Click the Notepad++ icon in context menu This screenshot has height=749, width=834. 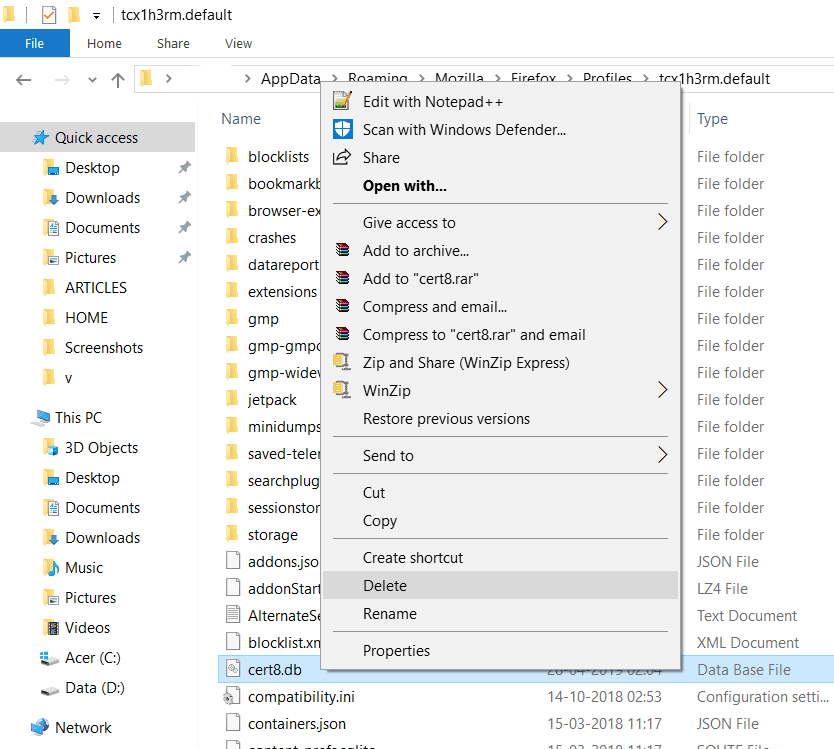[x=343, y=101]
